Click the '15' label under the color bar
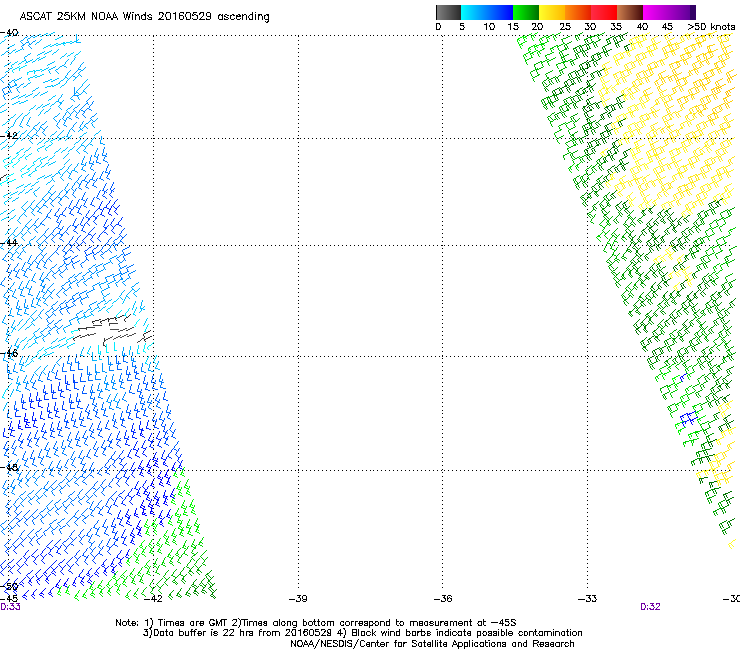The height and width of the screenshot is (650, 740). pyautogui.click(x=513, y=27)
